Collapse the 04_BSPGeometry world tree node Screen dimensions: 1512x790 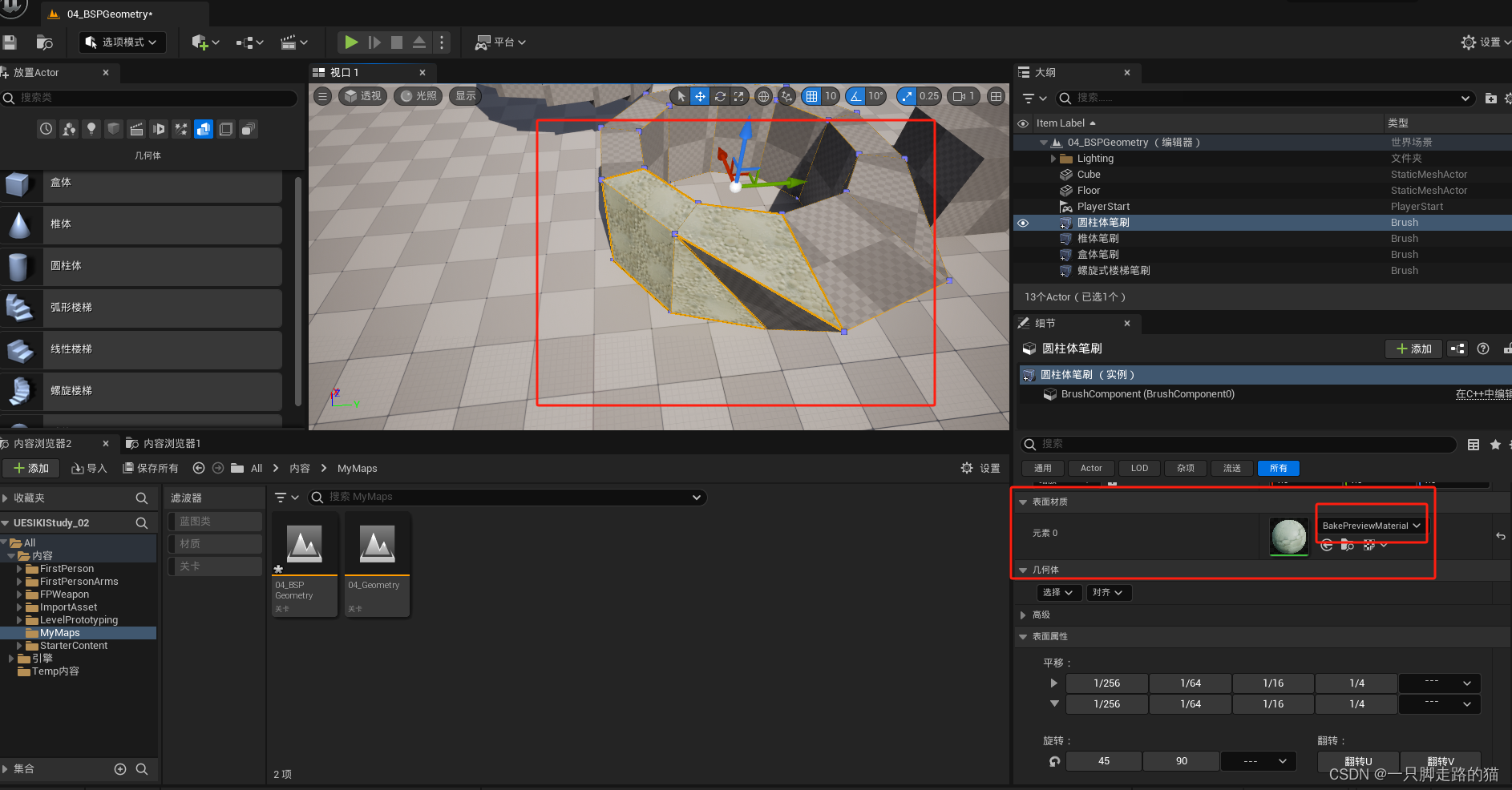[x=1044, y=143]
